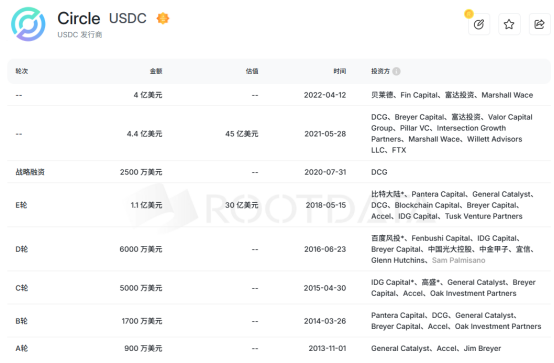Click the date 2013-11-01
554x363 pixels.
(328, 349)
